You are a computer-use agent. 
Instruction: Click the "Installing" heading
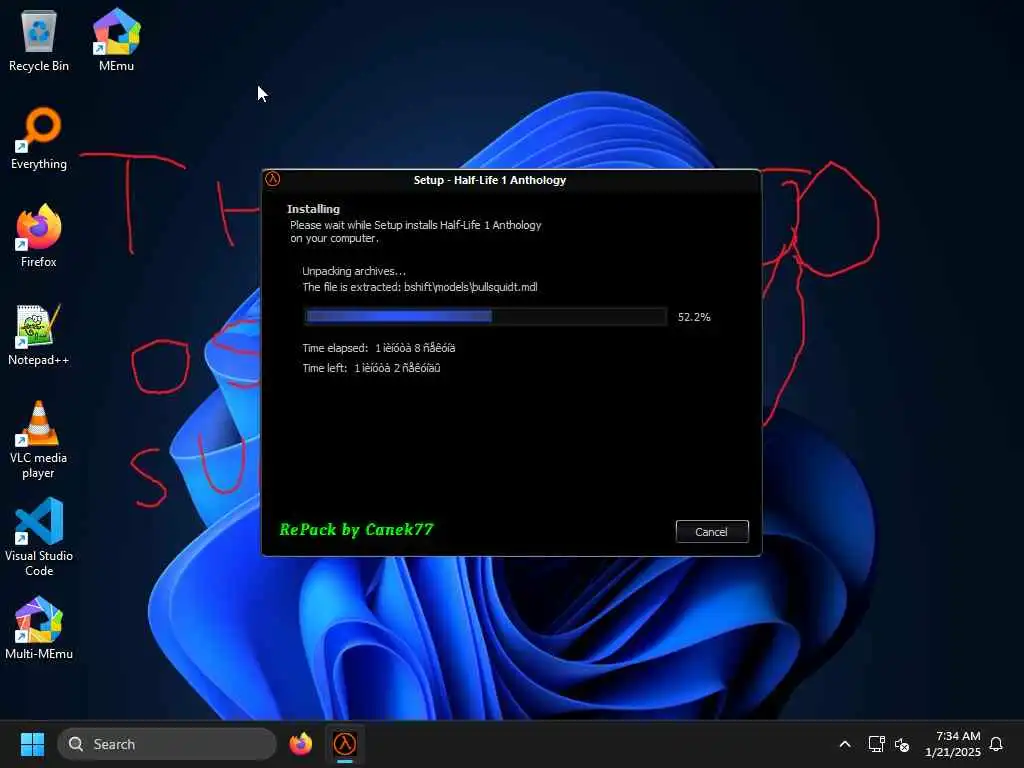tap(313, 209)
